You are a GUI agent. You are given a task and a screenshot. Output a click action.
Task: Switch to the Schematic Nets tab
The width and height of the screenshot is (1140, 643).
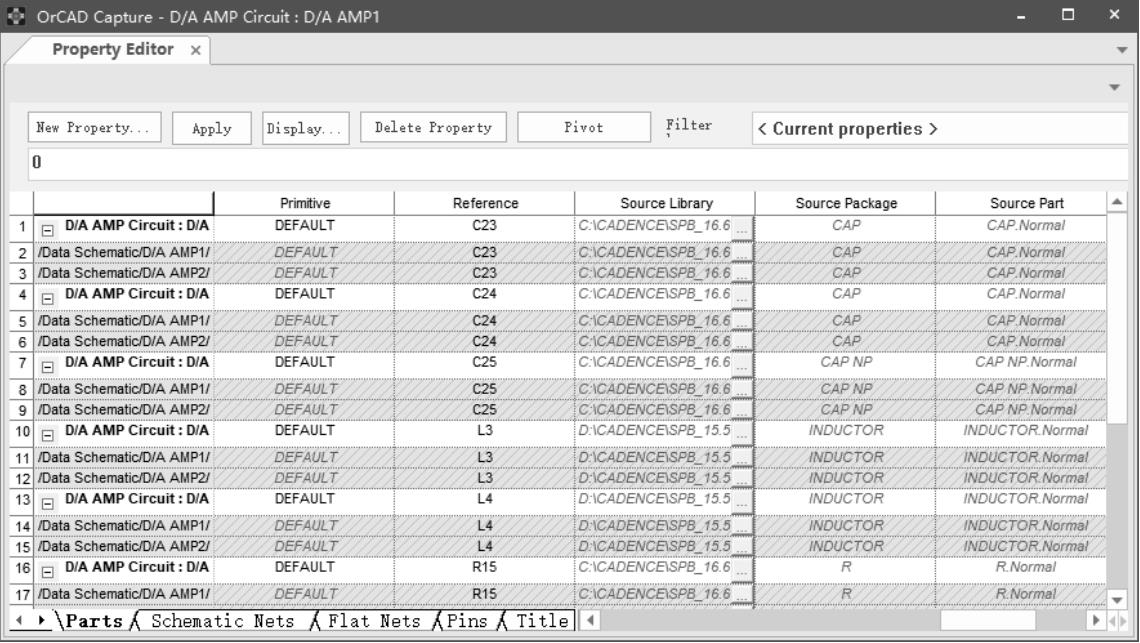click(222, 621)
